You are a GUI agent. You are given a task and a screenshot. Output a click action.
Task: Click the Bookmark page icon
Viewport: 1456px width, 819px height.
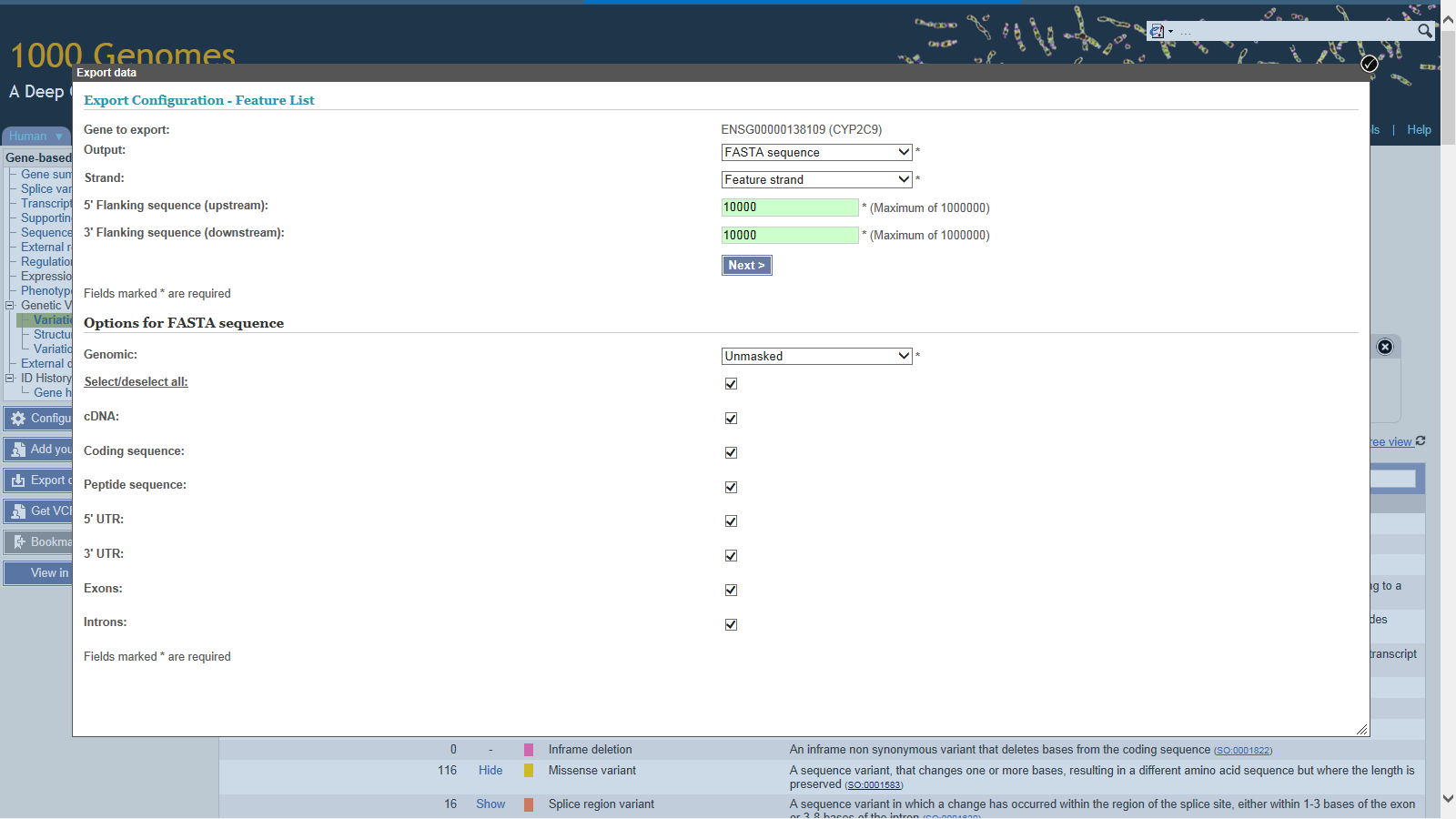[18, 542]
